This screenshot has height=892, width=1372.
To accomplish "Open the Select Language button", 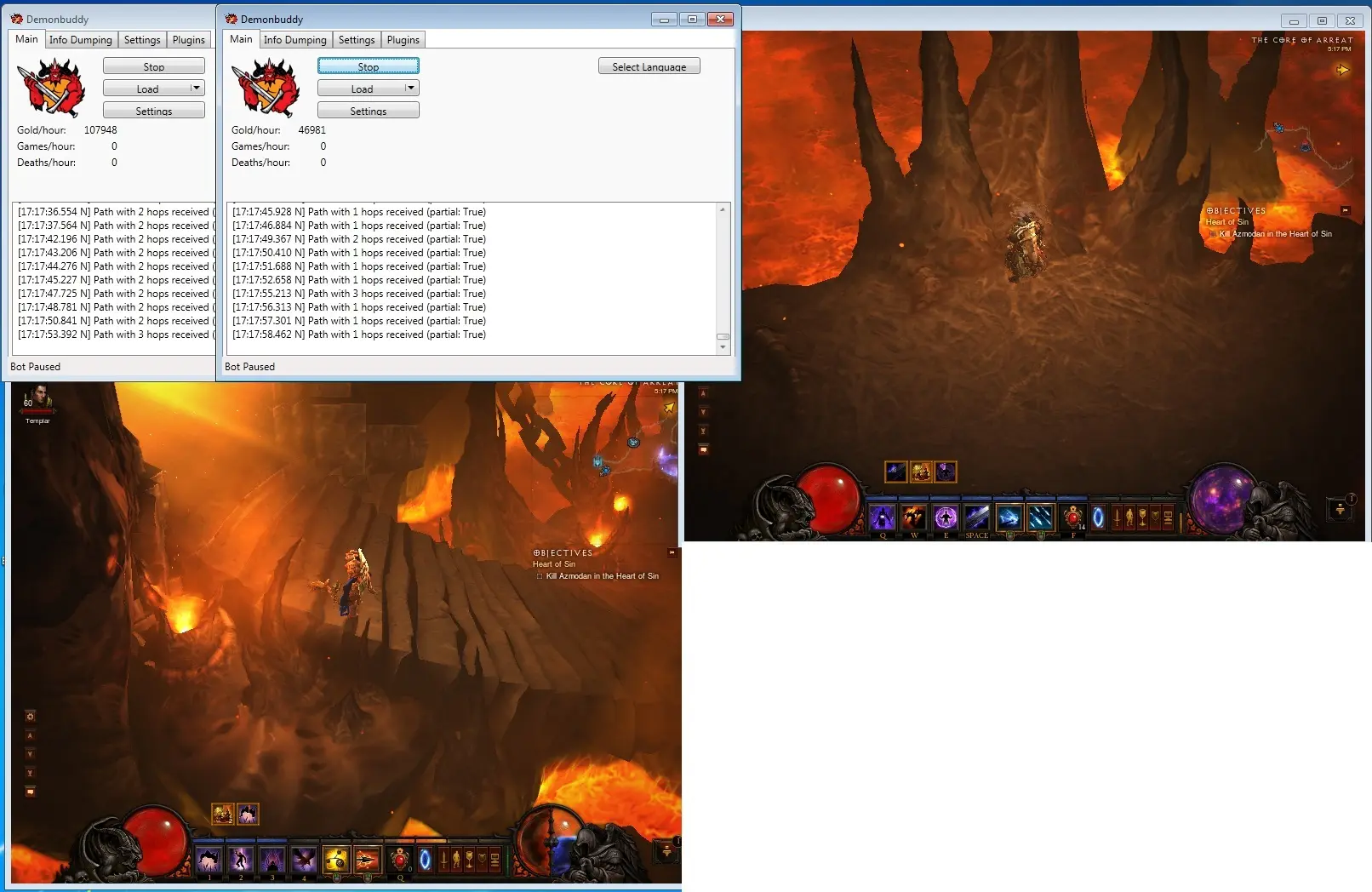I will [x=649, y=66].
